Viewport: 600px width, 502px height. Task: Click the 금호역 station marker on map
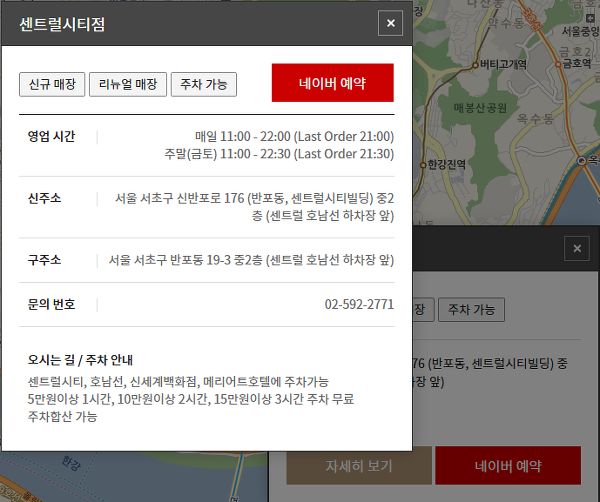pos(558,64)
